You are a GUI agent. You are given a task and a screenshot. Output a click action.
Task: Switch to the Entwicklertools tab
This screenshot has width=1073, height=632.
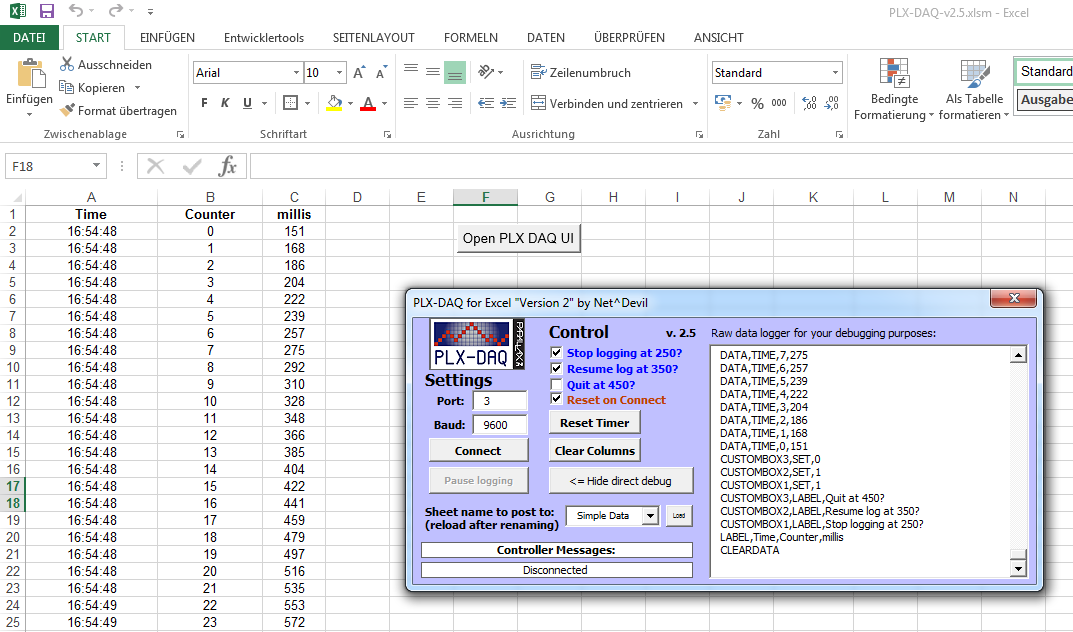click(x=263, y=38)
